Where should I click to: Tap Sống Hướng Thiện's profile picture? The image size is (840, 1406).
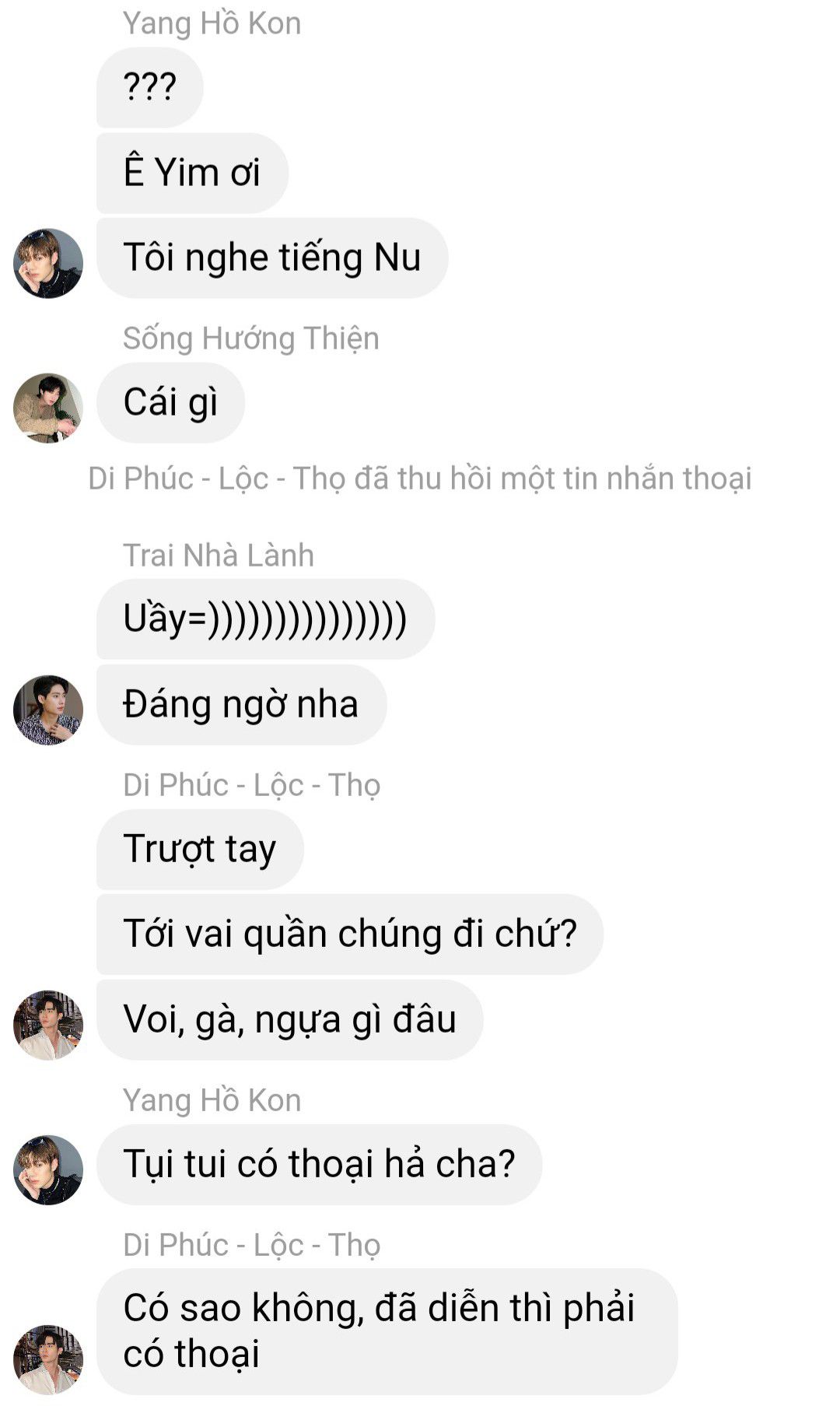tap(48, 408)
